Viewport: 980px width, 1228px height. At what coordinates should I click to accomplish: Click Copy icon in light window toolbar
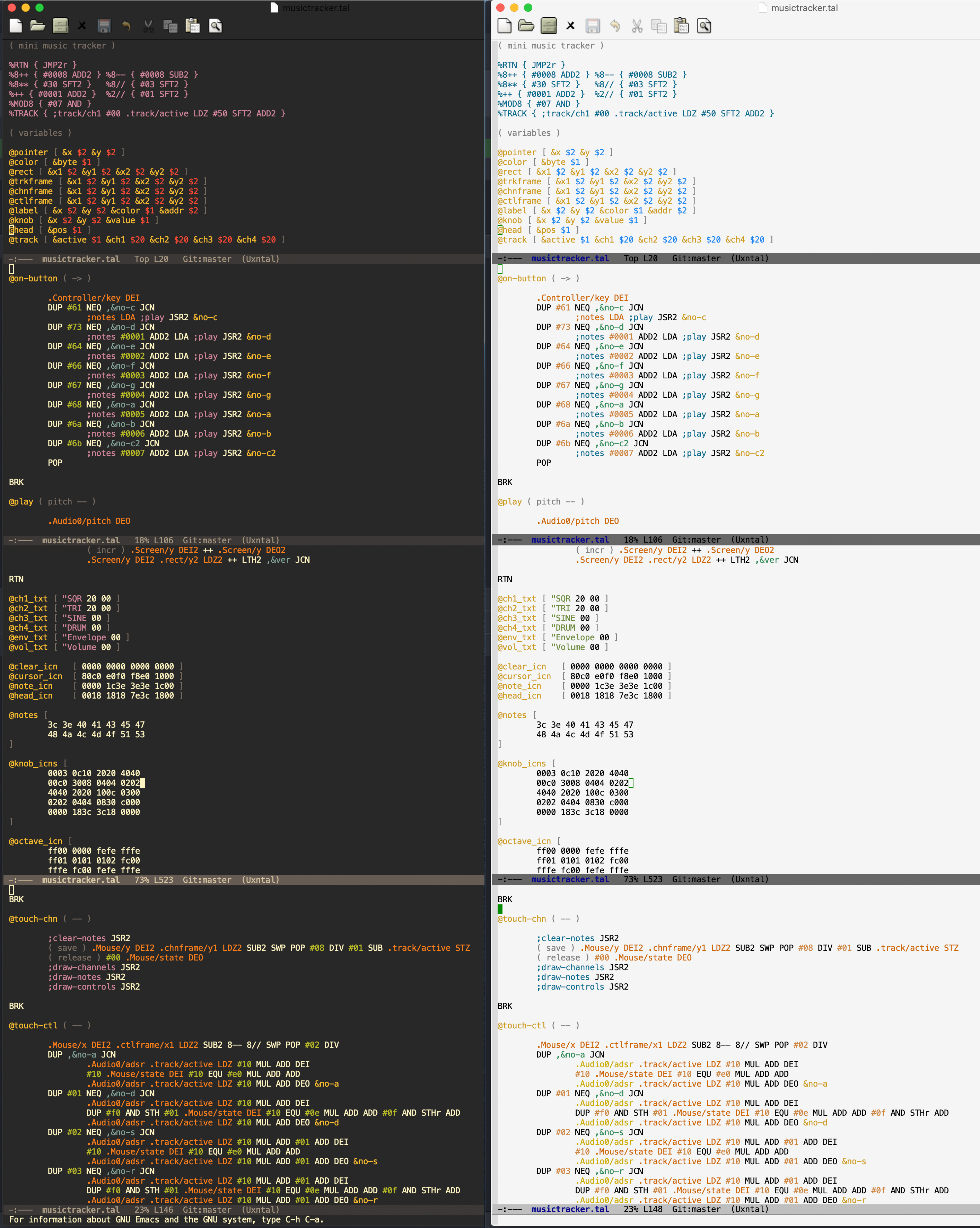pyautogui.click(x=659, y=26)
